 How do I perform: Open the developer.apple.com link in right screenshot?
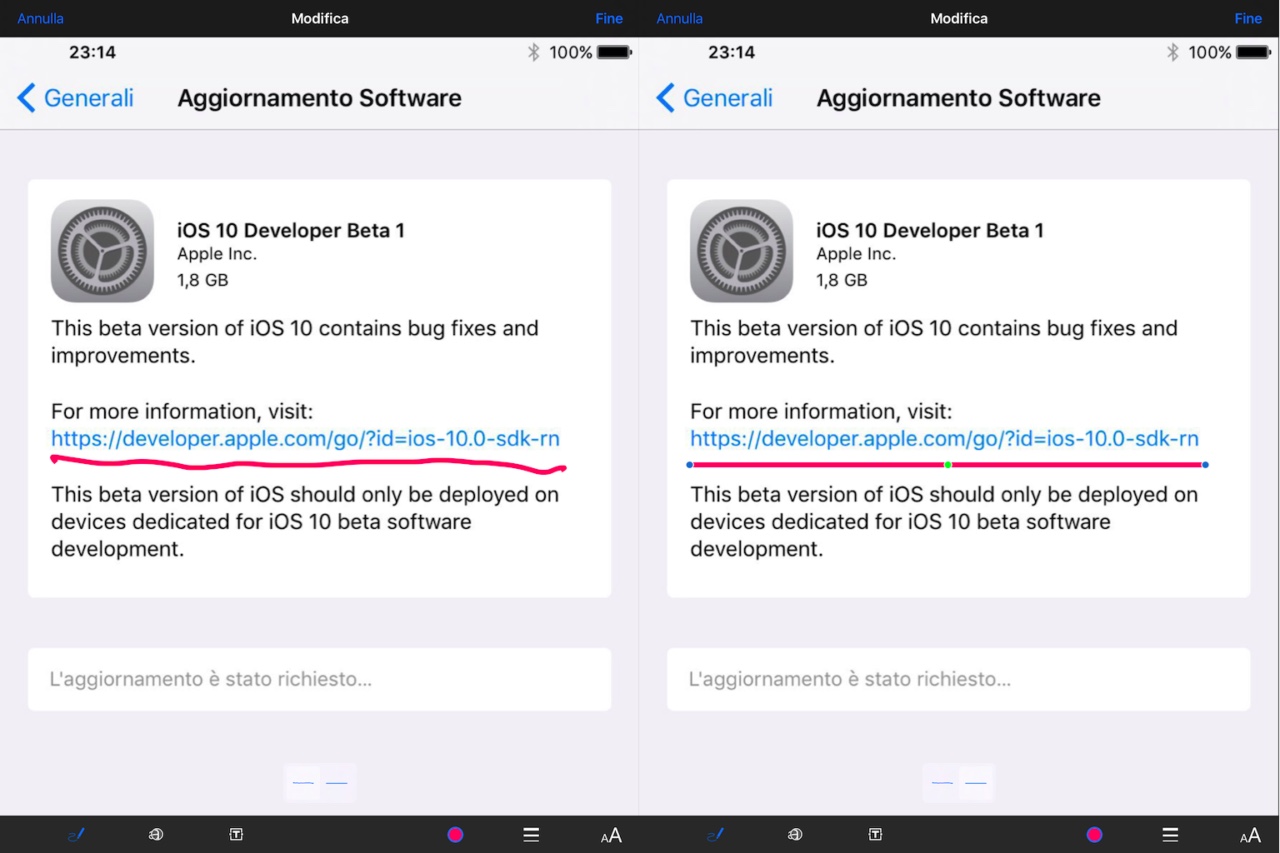(x=944, y=438)
